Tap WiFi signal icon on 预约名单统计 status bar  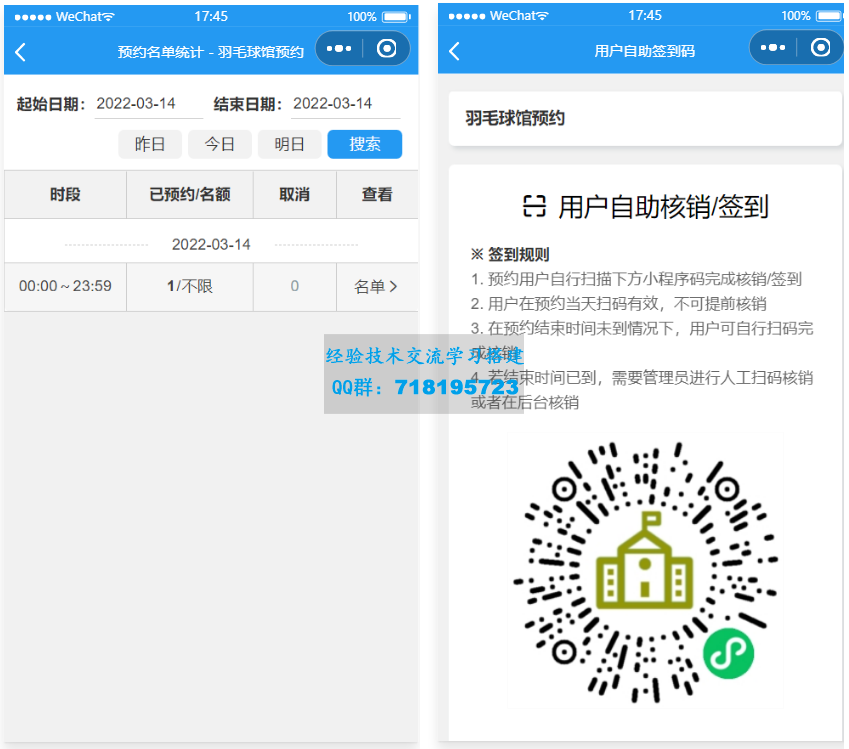coord(109,17)
